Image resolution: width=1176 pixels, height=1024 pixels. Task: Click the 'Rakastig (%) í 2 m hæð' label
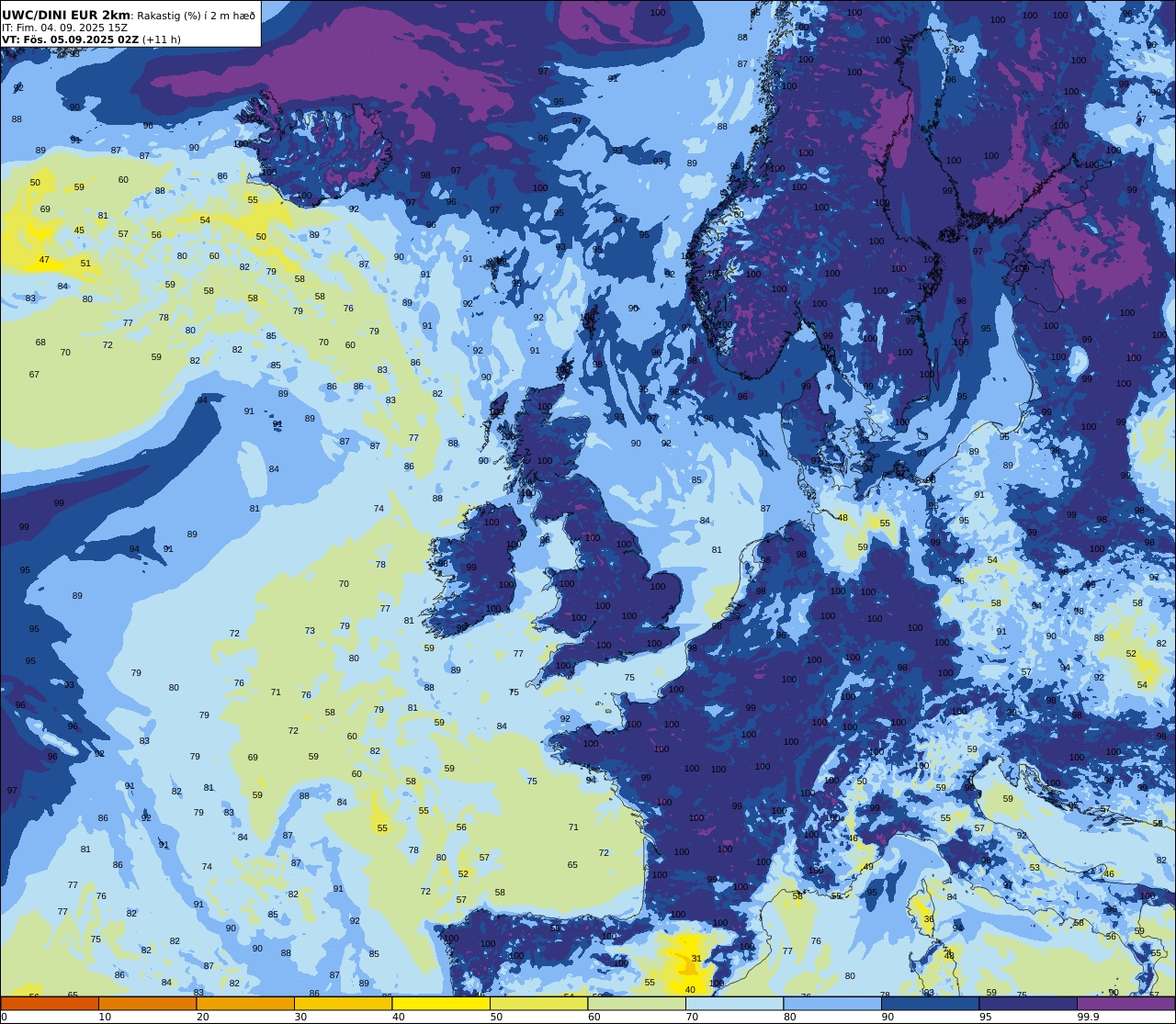click(197, 15)
